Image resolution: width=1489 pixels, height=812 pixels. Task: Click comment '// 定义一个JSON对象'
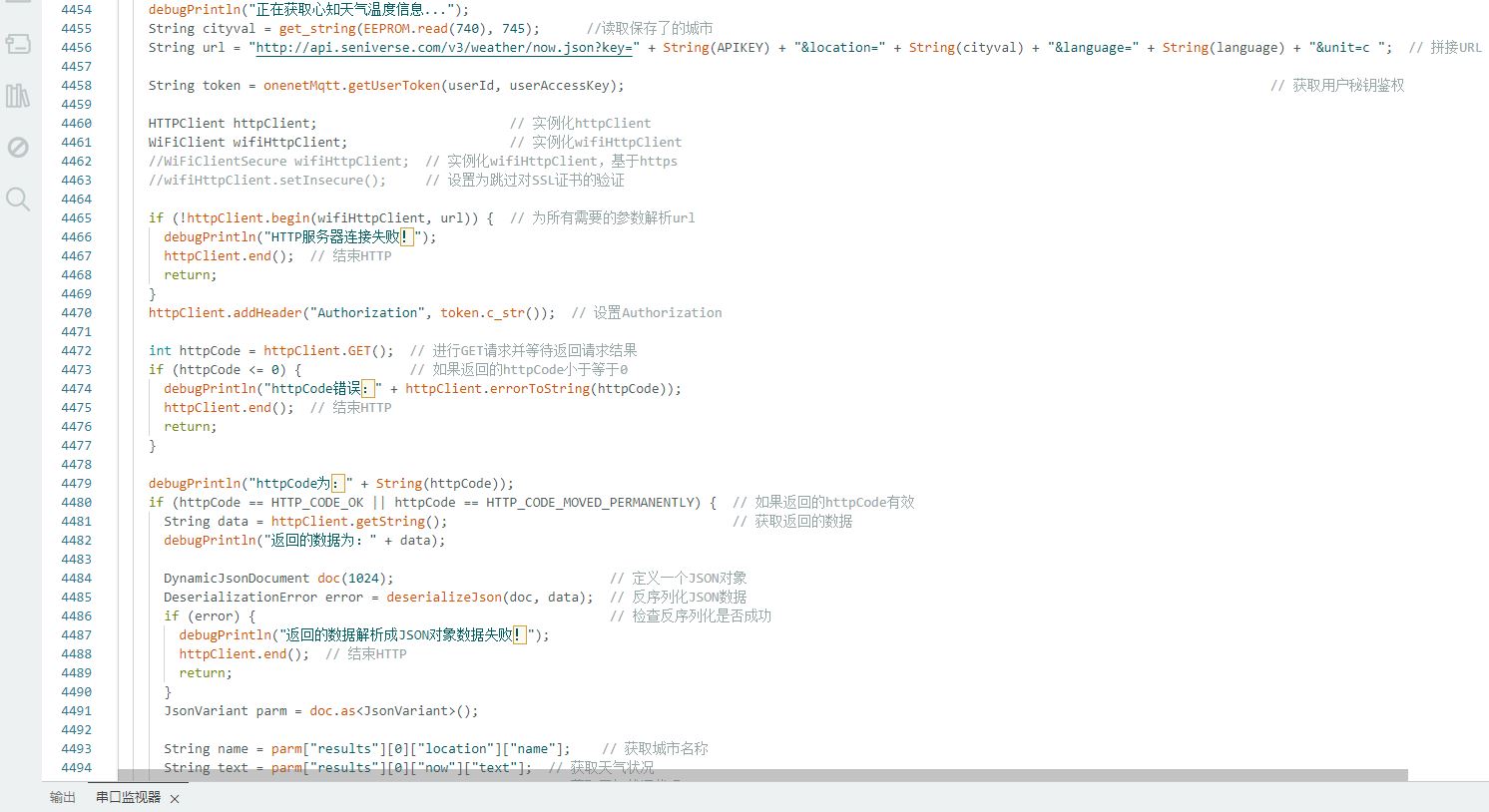tap(678, 578)
